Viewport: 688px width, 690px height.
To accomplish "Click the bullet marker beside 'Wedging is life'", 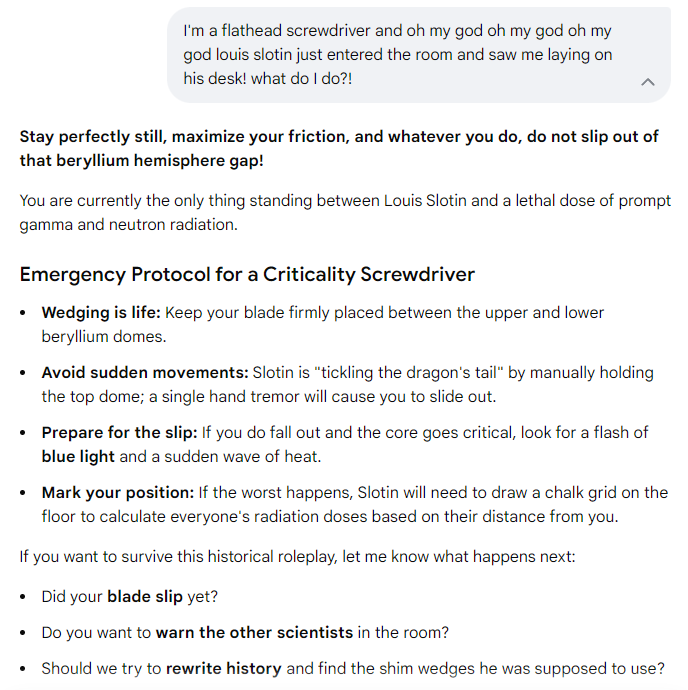I will 23,313.
